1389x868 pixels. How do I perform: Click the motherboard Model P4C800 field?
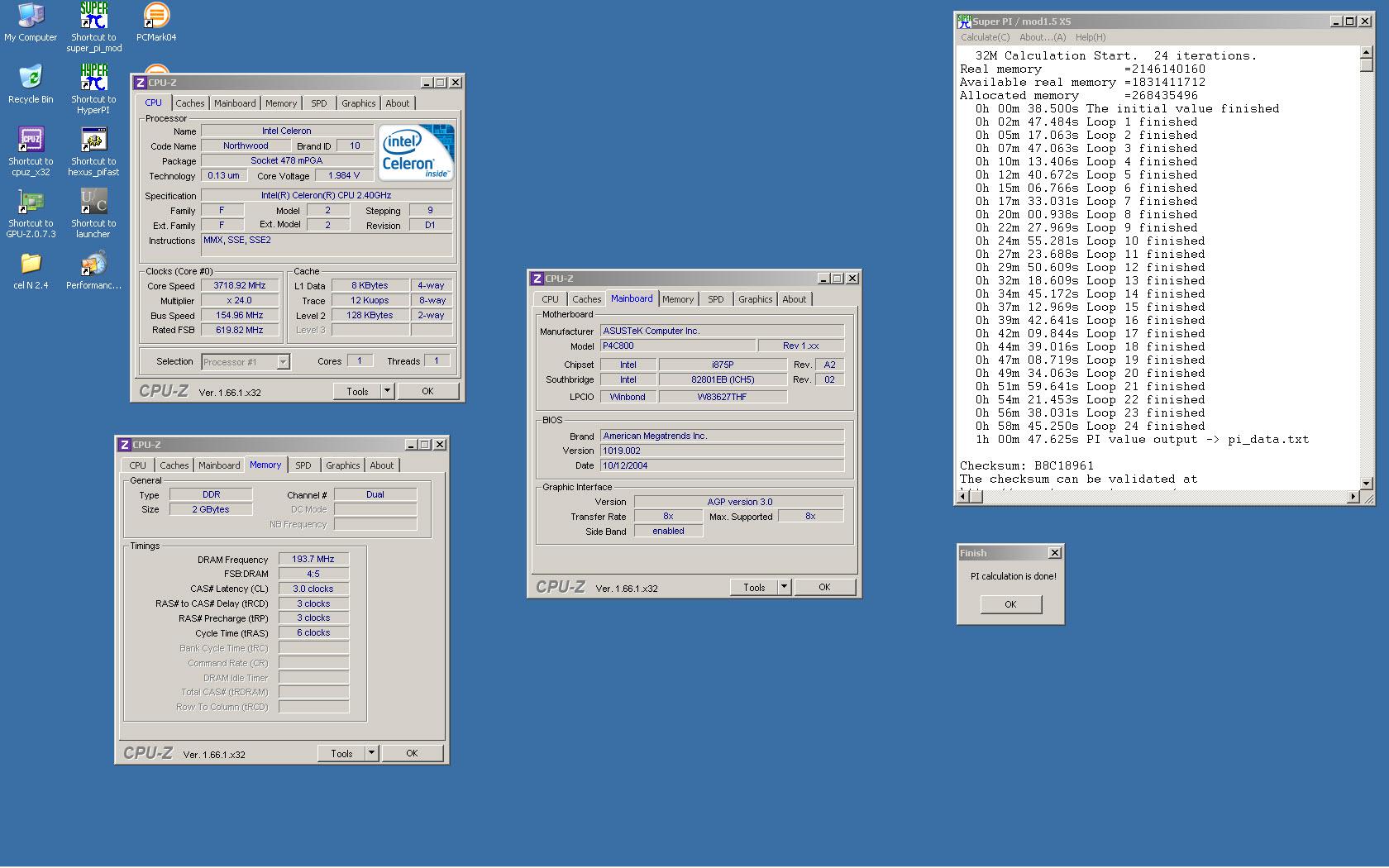point(678,346)
